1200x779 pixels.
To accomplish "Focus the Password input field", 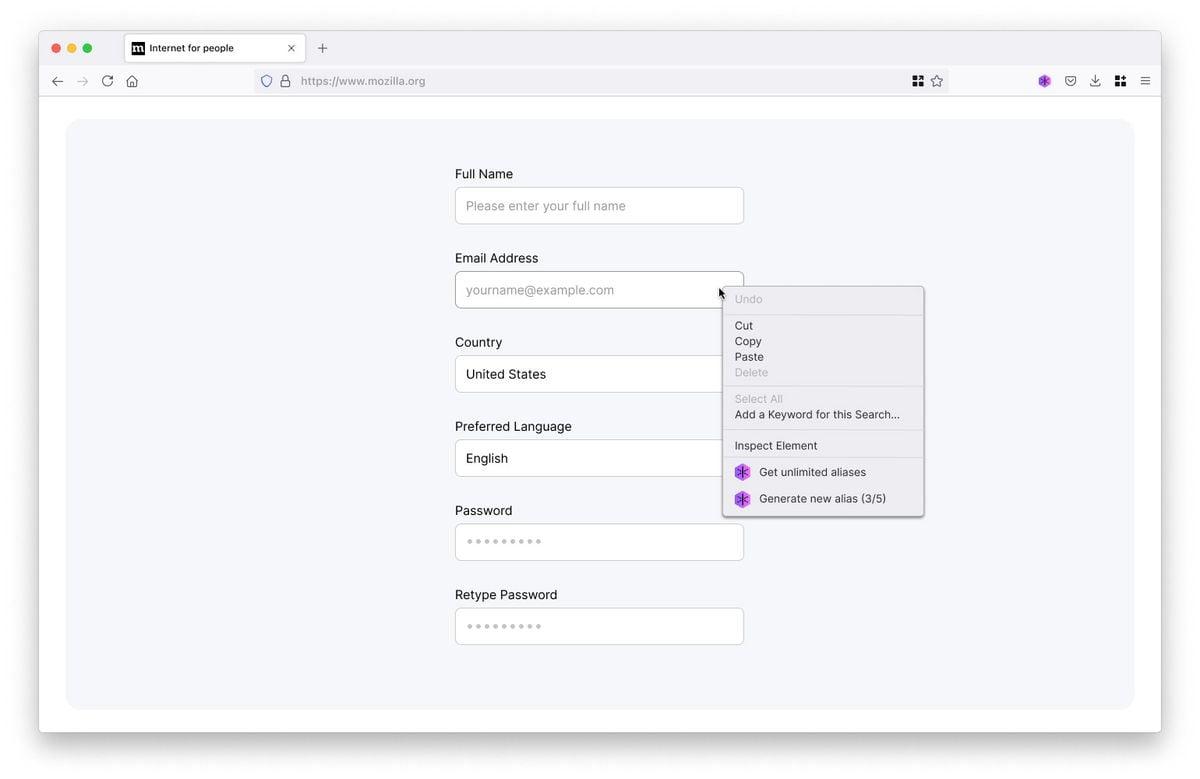I will (x=599, y=542).
